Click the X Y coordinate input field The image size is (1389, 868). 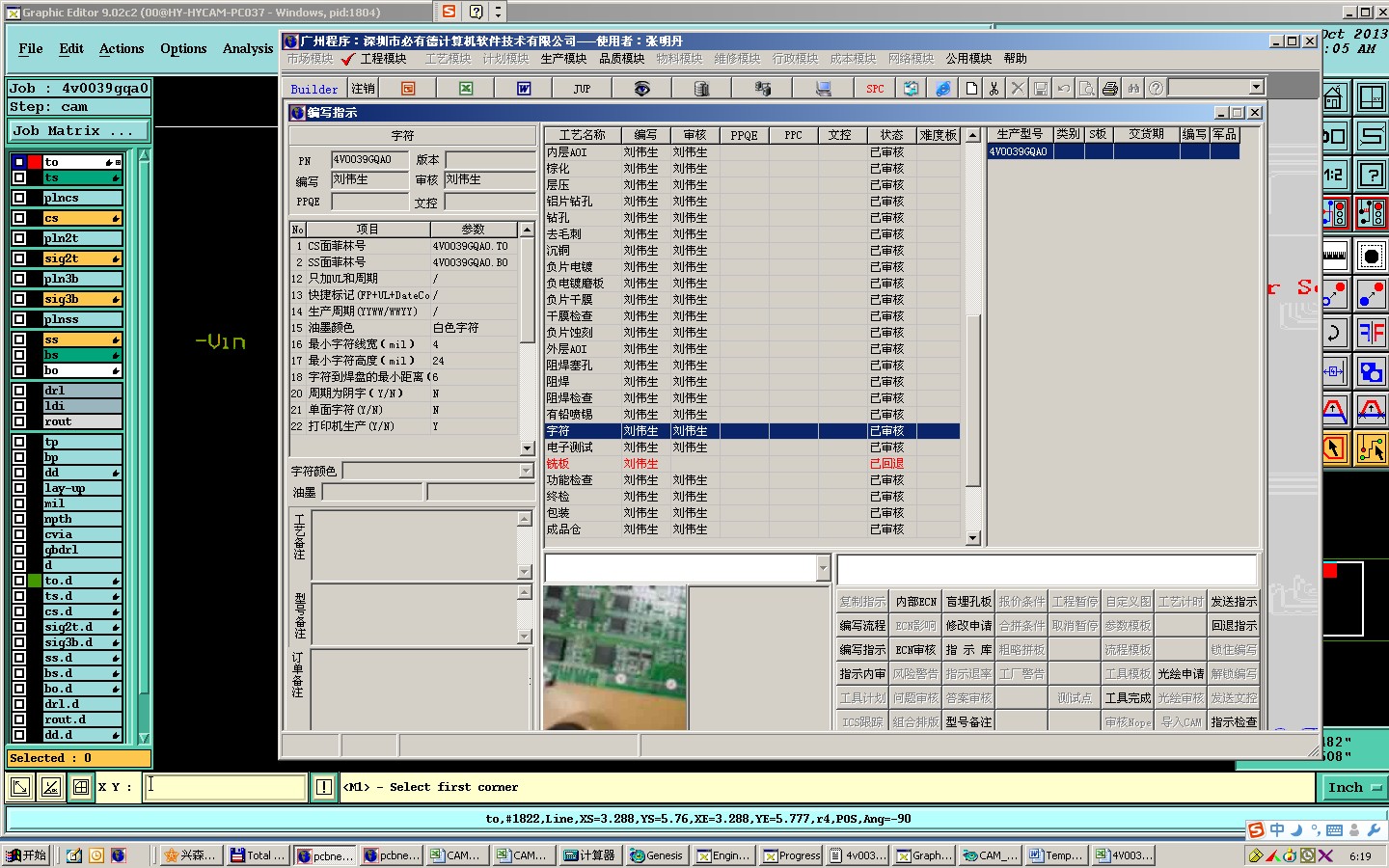(x=226, y=787)
